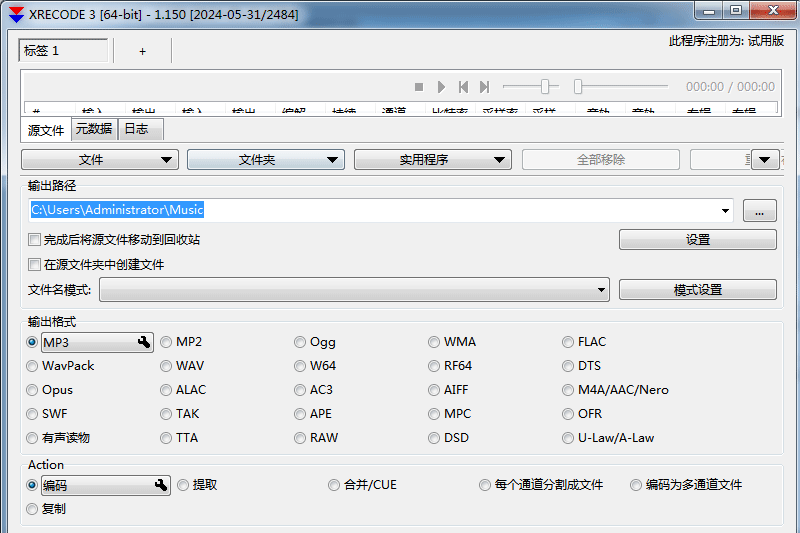Select MP3 output format radio

click(x=32, y=342)
